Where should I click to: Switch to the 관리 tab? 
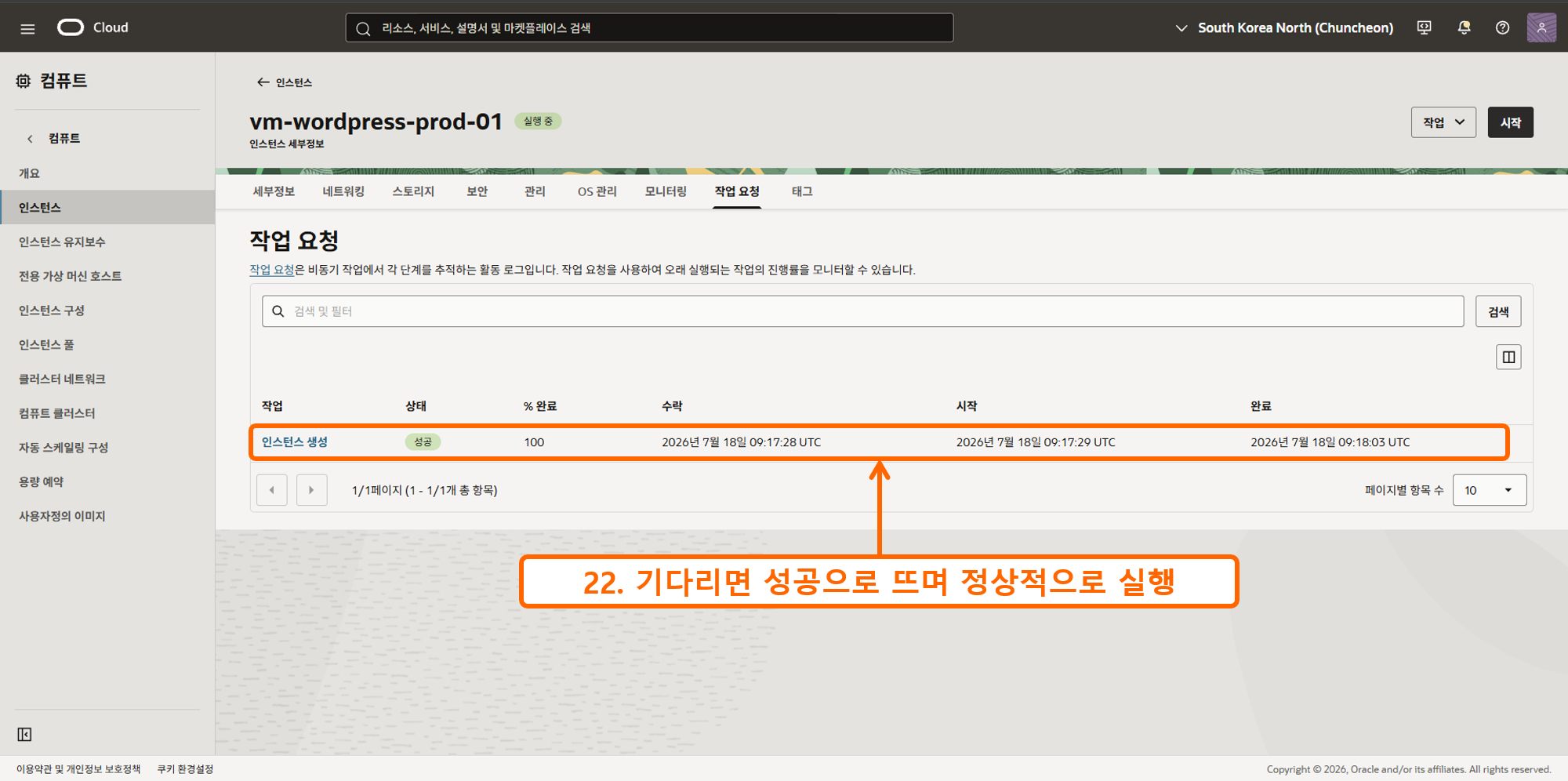535,191
